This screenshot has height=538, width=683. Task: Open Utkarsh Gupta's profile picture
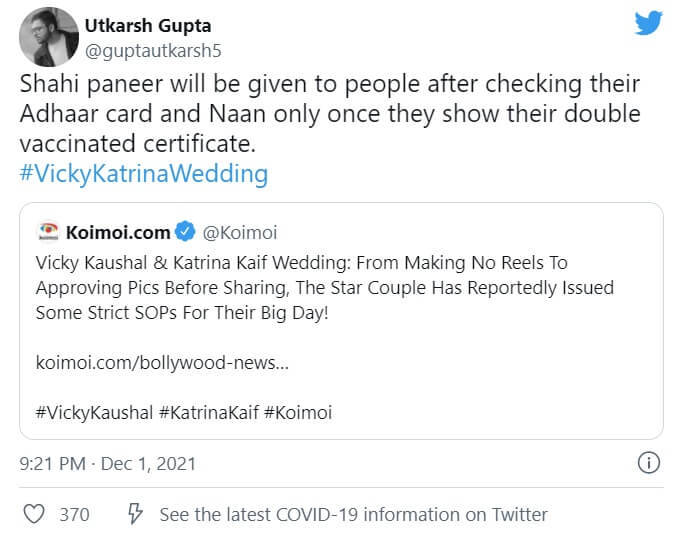pos(49,37)
